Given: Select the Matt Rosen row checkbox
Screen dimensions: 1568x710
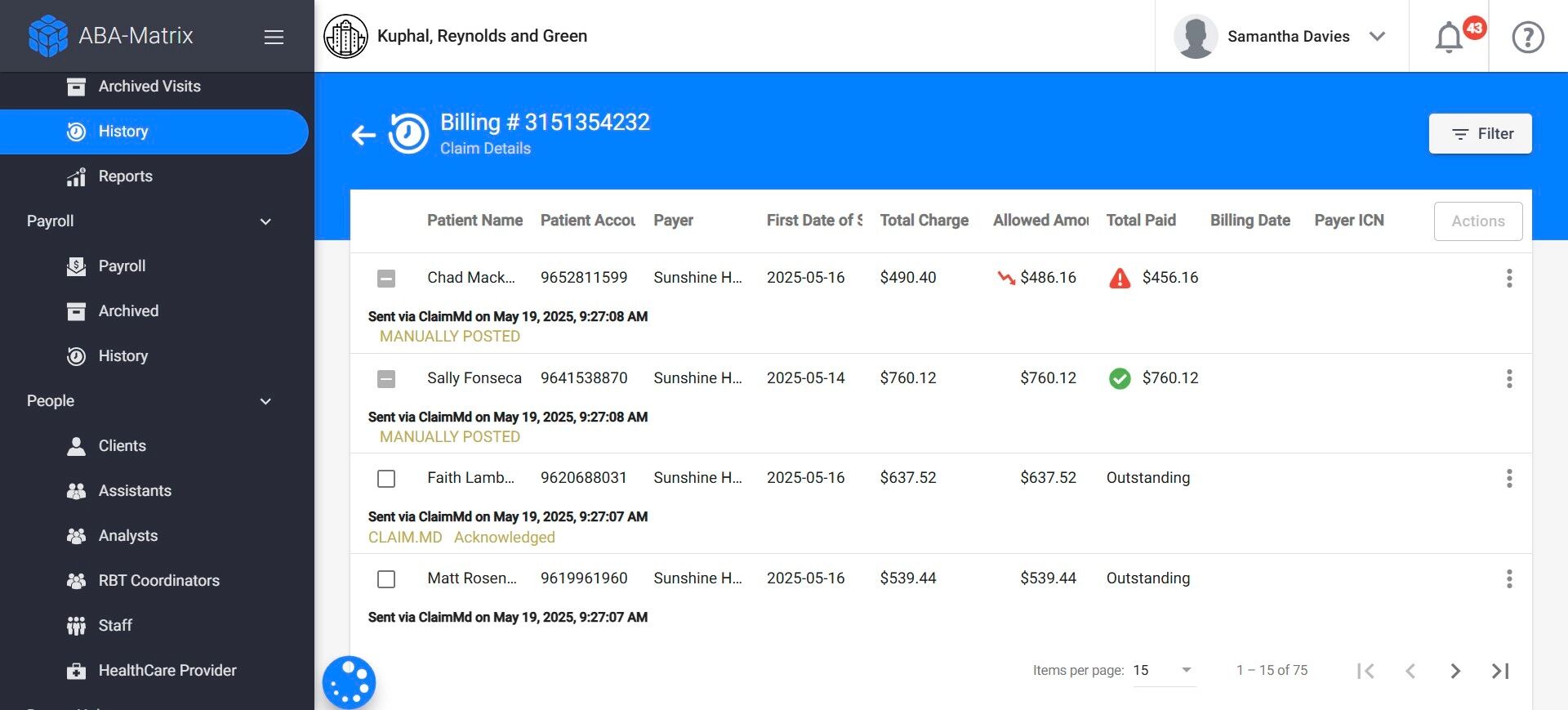Looking at the screenshot, I should [386, 579].
